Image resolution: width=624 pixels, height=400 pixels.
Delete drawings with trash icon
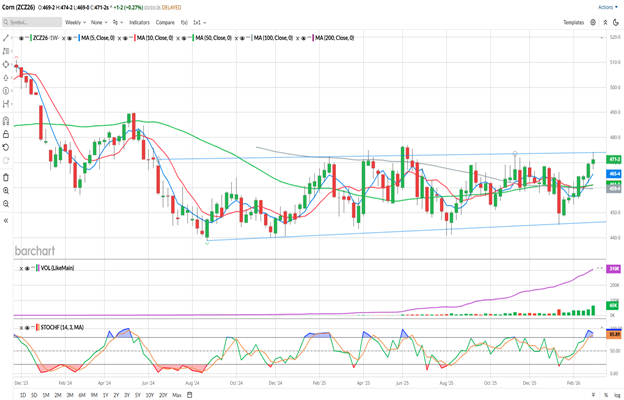[6, 178]
